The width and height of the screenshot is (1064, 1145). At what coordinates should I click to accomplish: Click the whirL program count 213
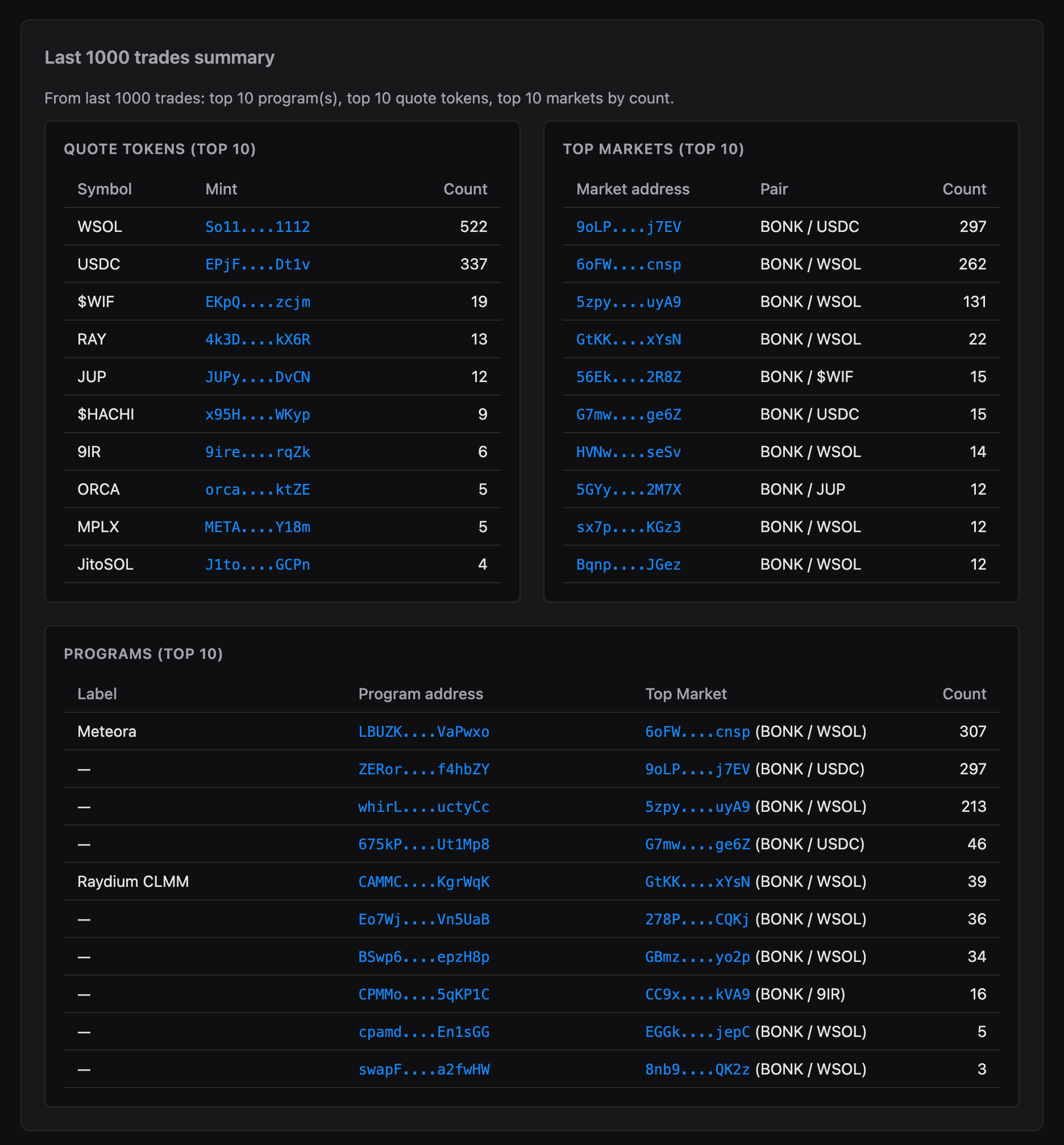974,806
